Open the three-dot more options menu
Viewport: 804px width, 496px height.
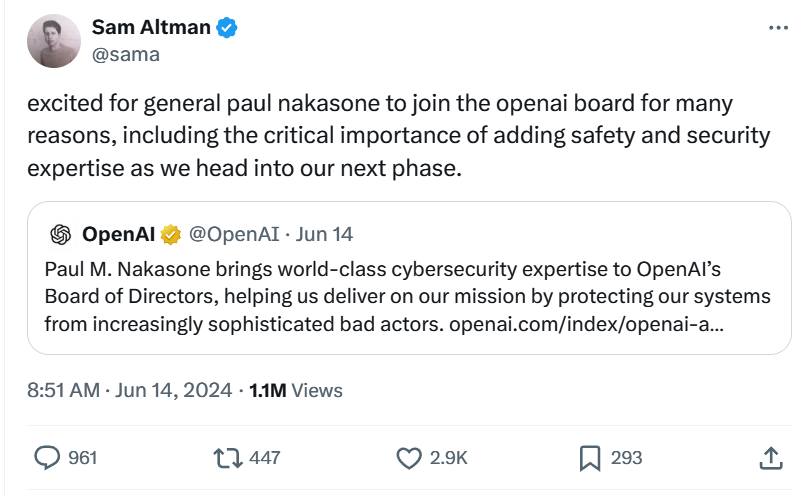pyautogui.click(x=777, y=29)
